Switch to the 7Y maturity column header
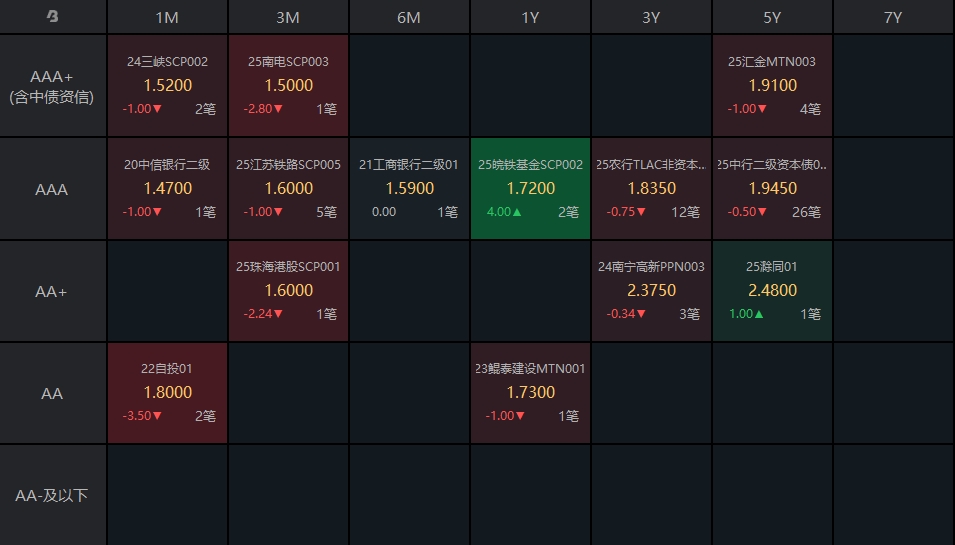 tap(893, 17)
